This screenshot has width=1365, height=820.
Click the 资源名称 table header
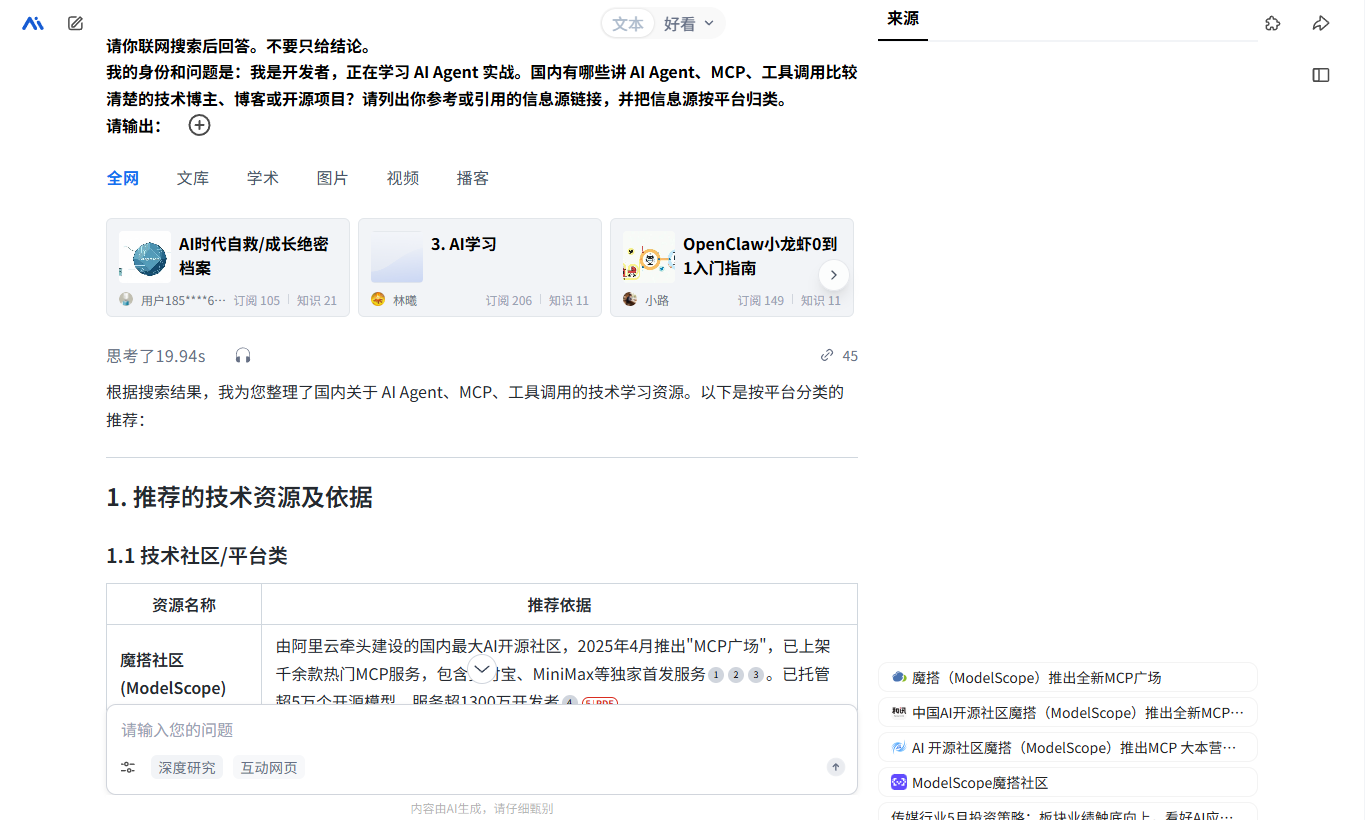pos(184,605)
